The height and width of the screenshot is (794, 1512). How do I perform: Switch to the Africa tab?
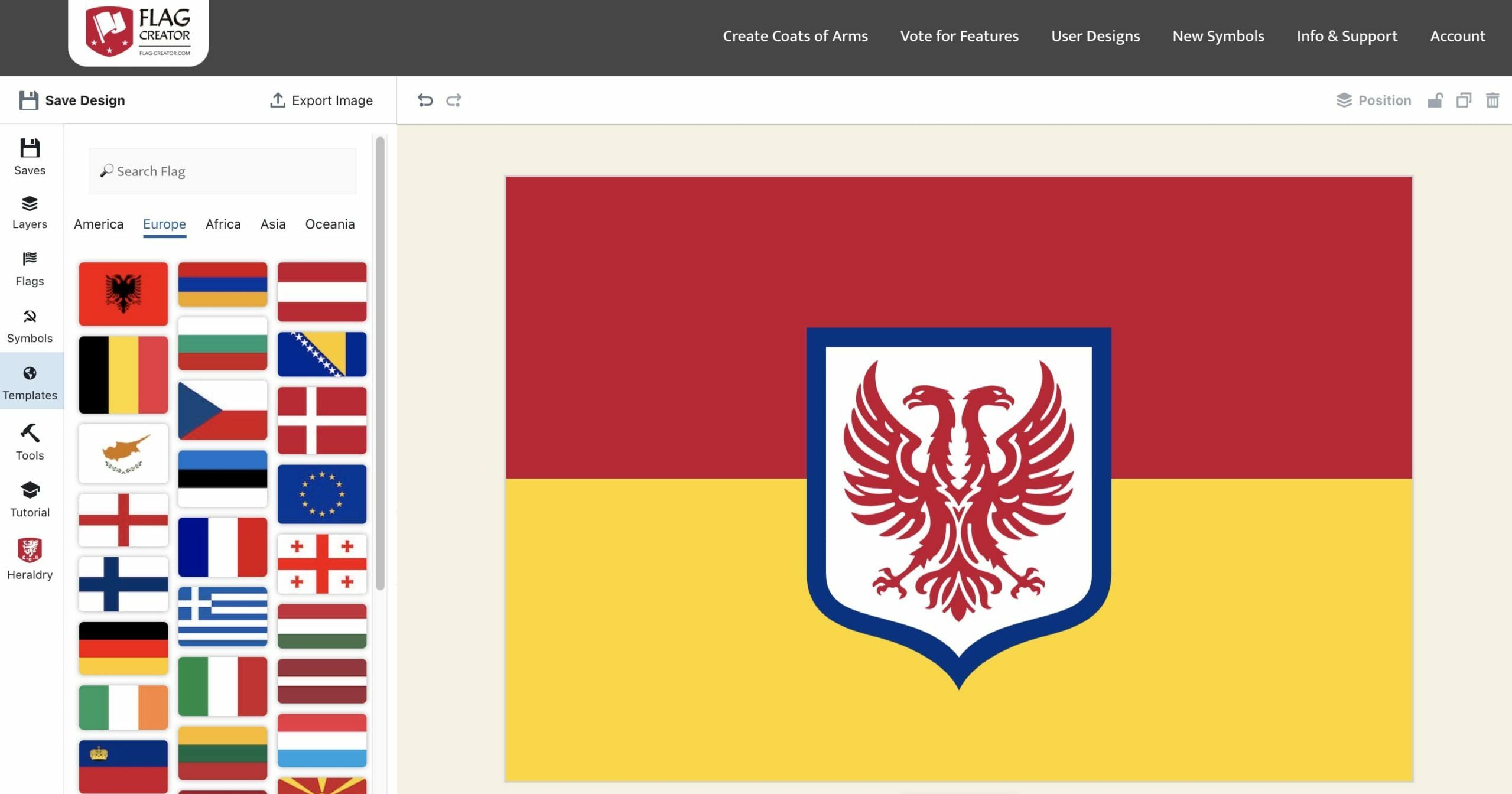223,224
